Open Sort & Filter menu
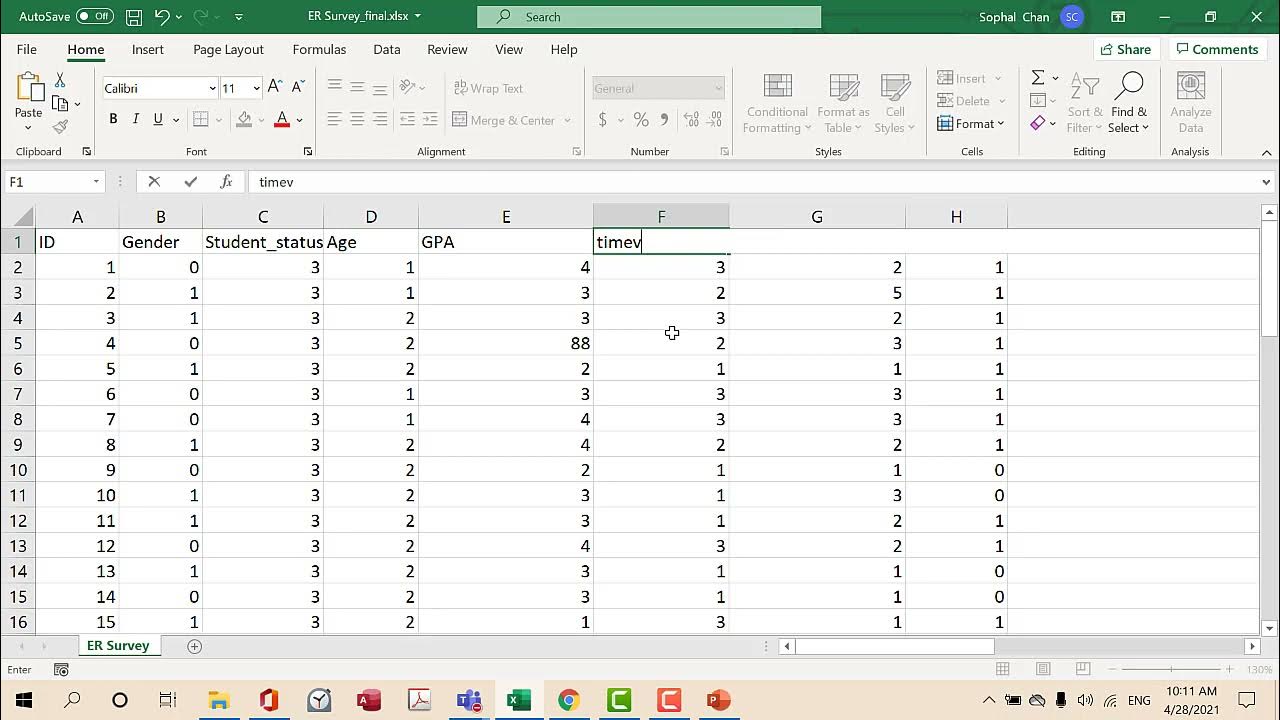The width and height of the screenshot is (1280, 720). coord(1085,103)
